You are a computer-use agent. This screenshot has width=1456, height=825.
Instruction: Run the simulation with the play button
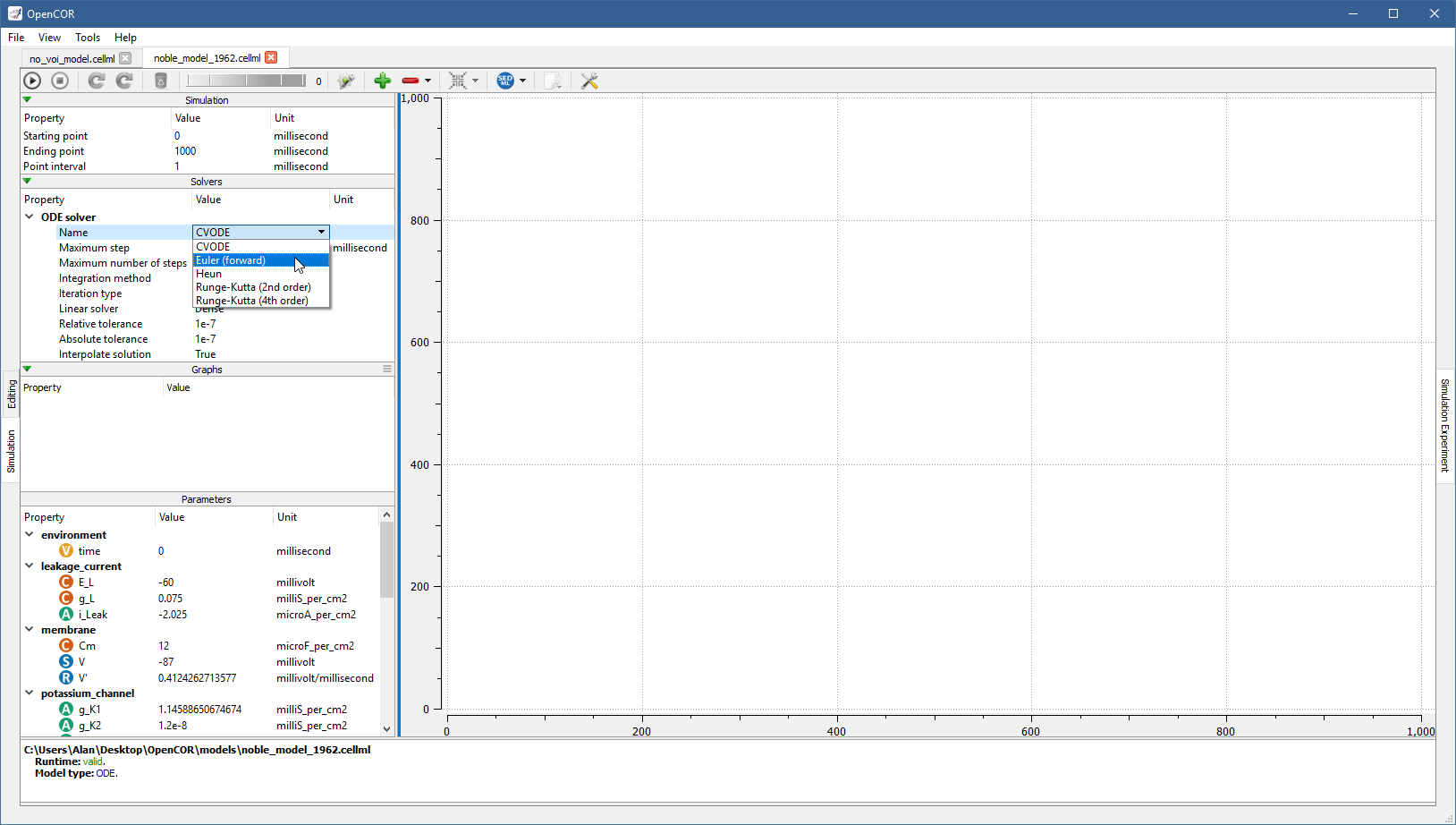tap(32, 81)
